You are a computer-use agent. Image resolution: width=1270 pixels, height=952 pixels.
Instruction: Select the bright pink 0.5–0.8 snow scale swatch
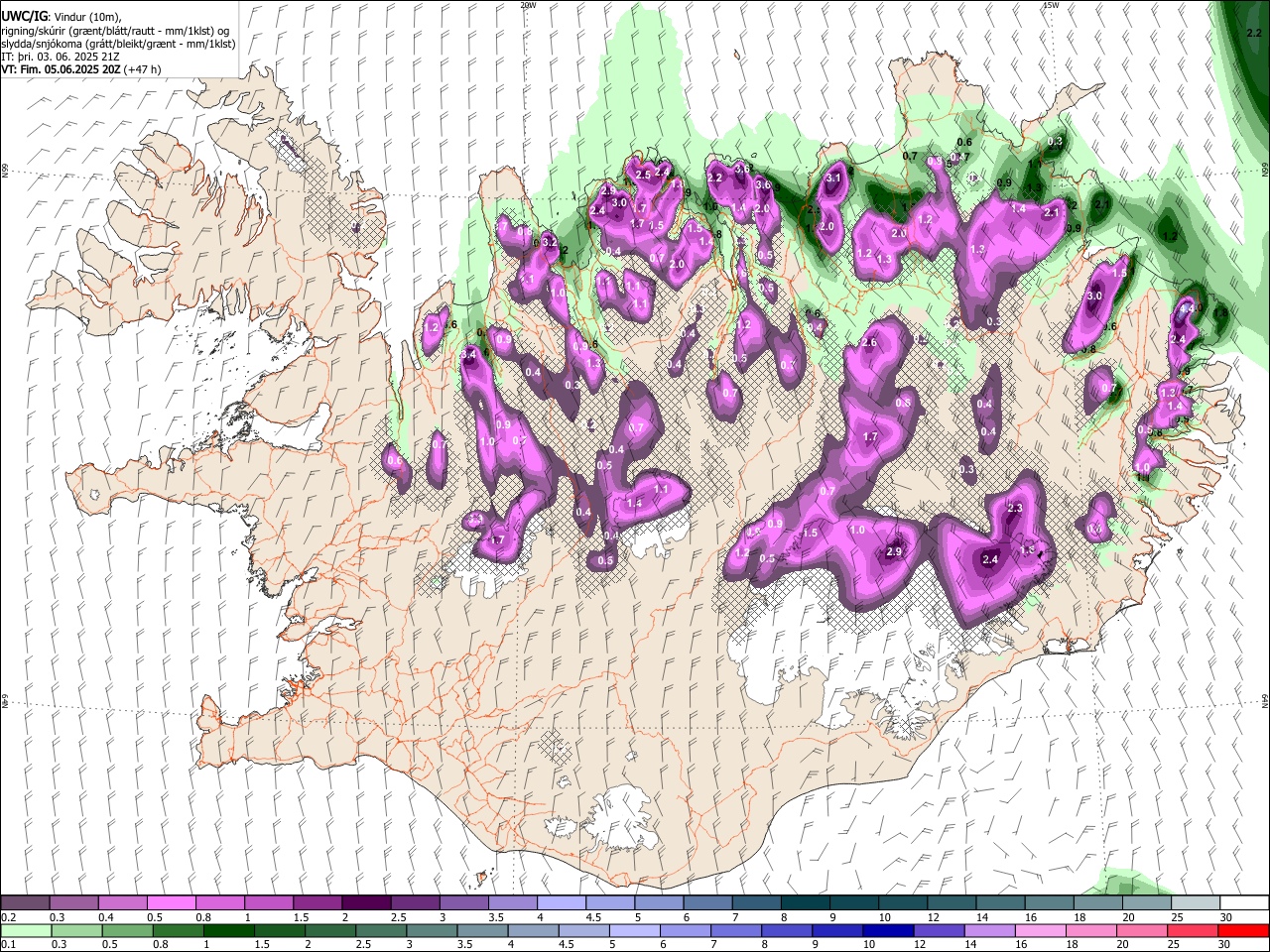[x=171, y=903]
